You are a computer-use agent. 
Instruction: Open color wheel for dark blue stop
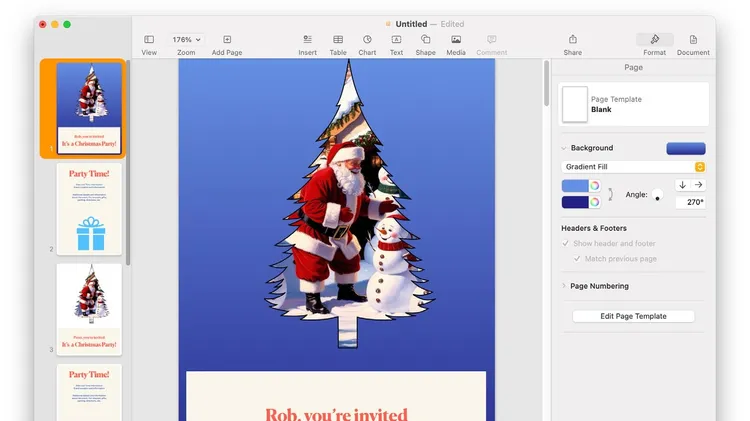(595, 202)
